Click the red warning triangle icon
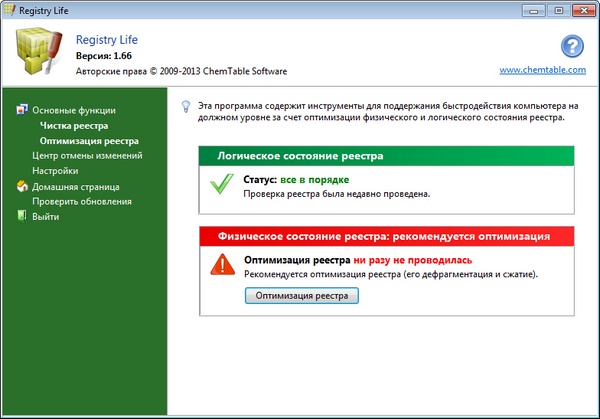The image size is (600, 419). click(221, 264)
